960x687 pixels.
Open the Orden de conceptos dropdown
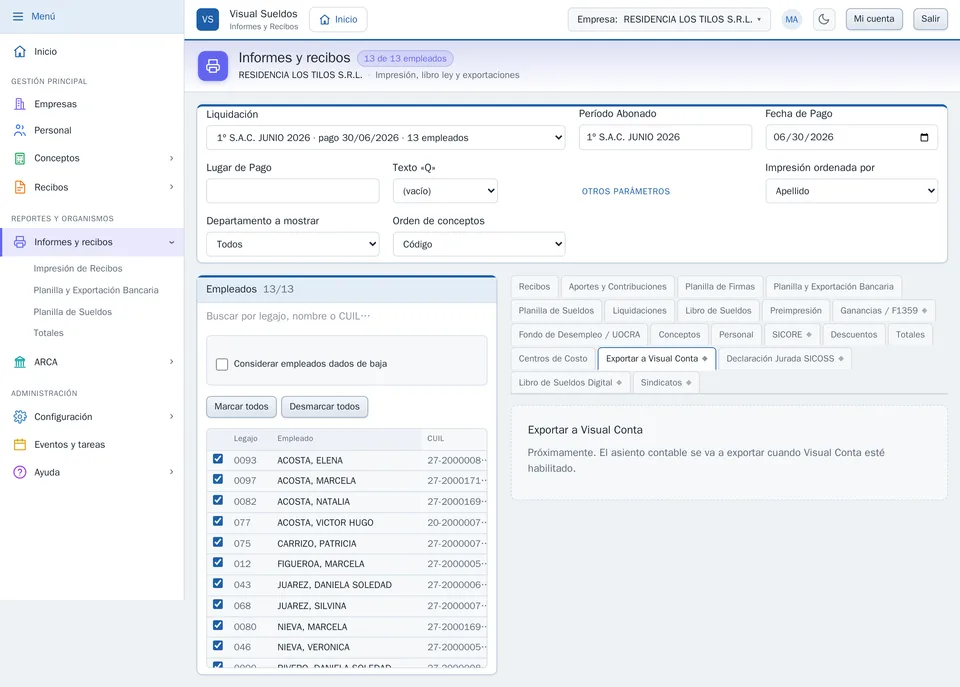(479, 244)
